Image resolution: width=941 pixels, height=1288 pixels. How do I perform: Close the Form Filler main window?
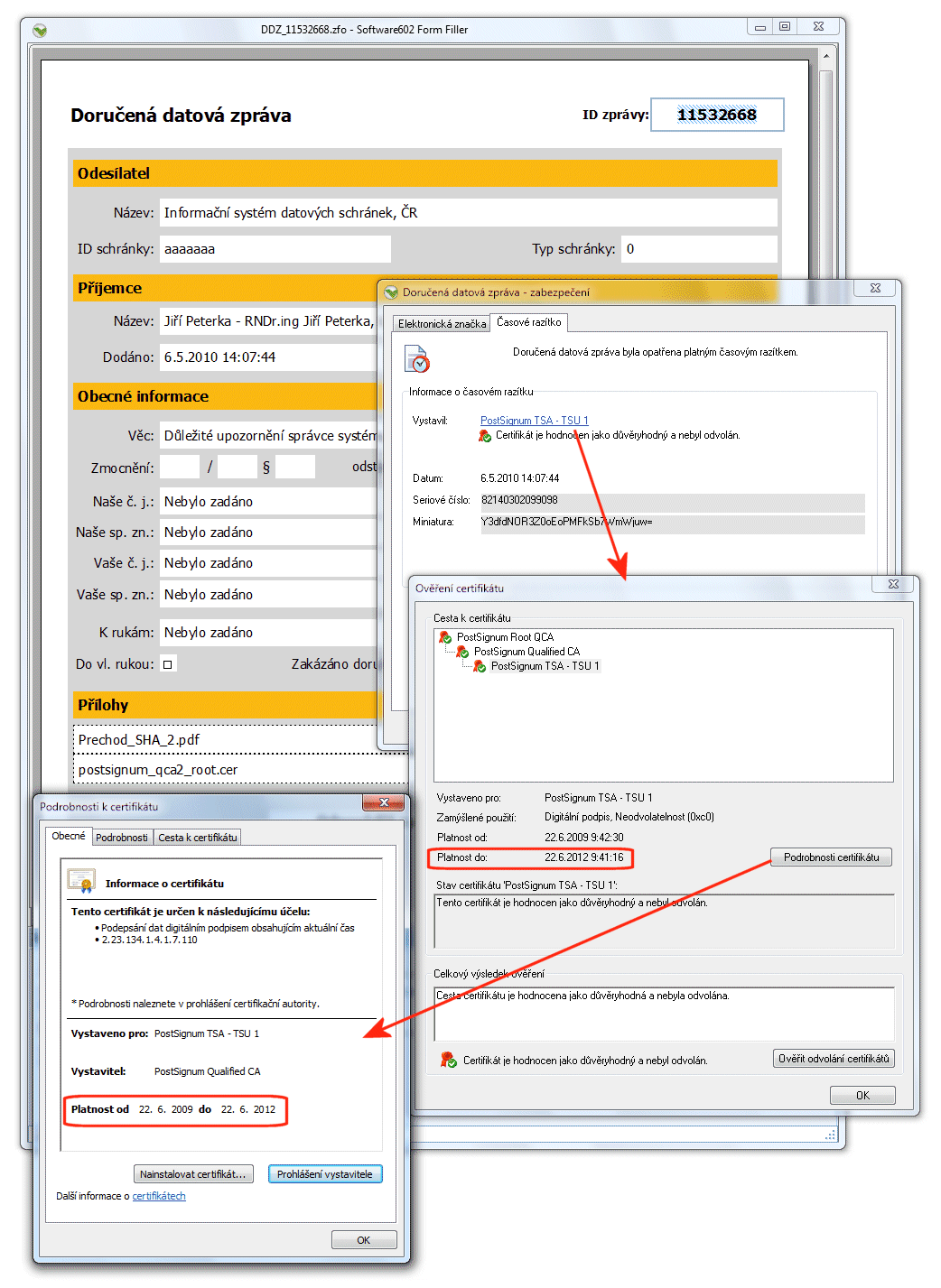(x=818, y=27)
